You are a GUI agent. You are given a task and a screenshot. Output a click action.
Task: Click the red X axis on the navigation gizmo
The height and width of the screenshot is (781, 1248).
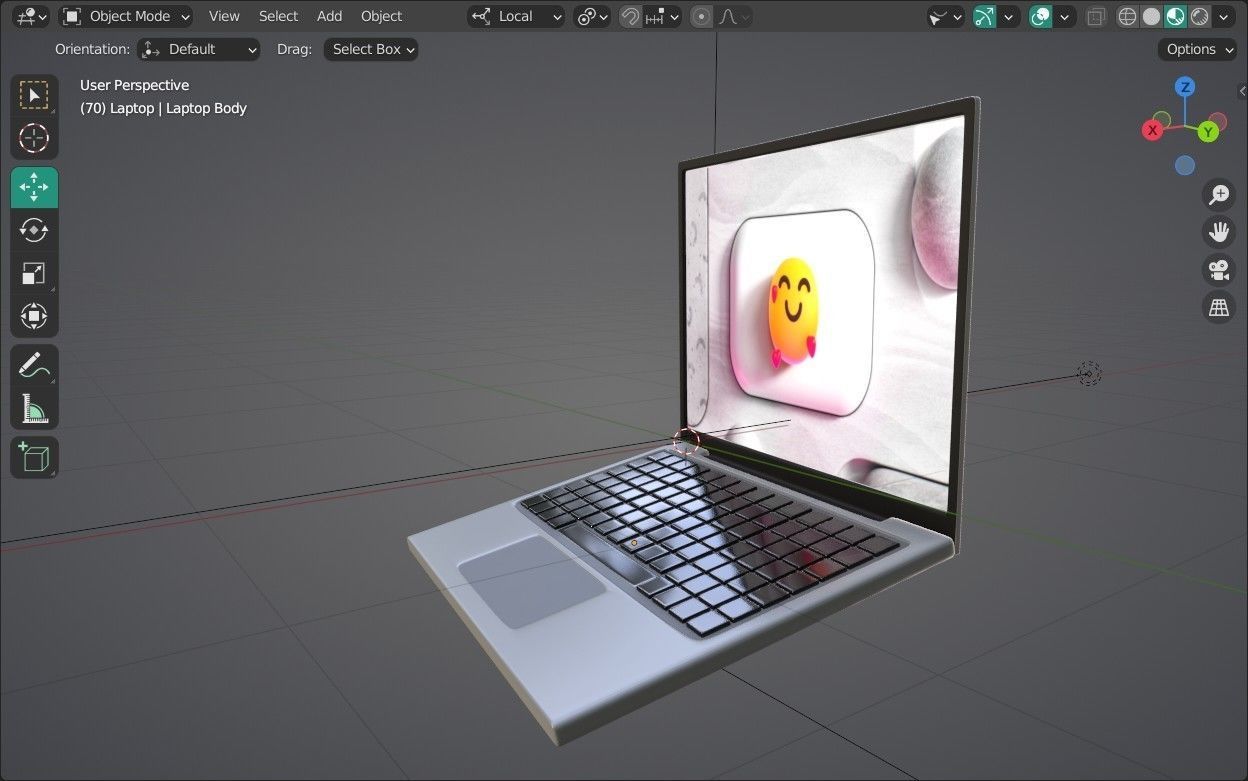1152,130
